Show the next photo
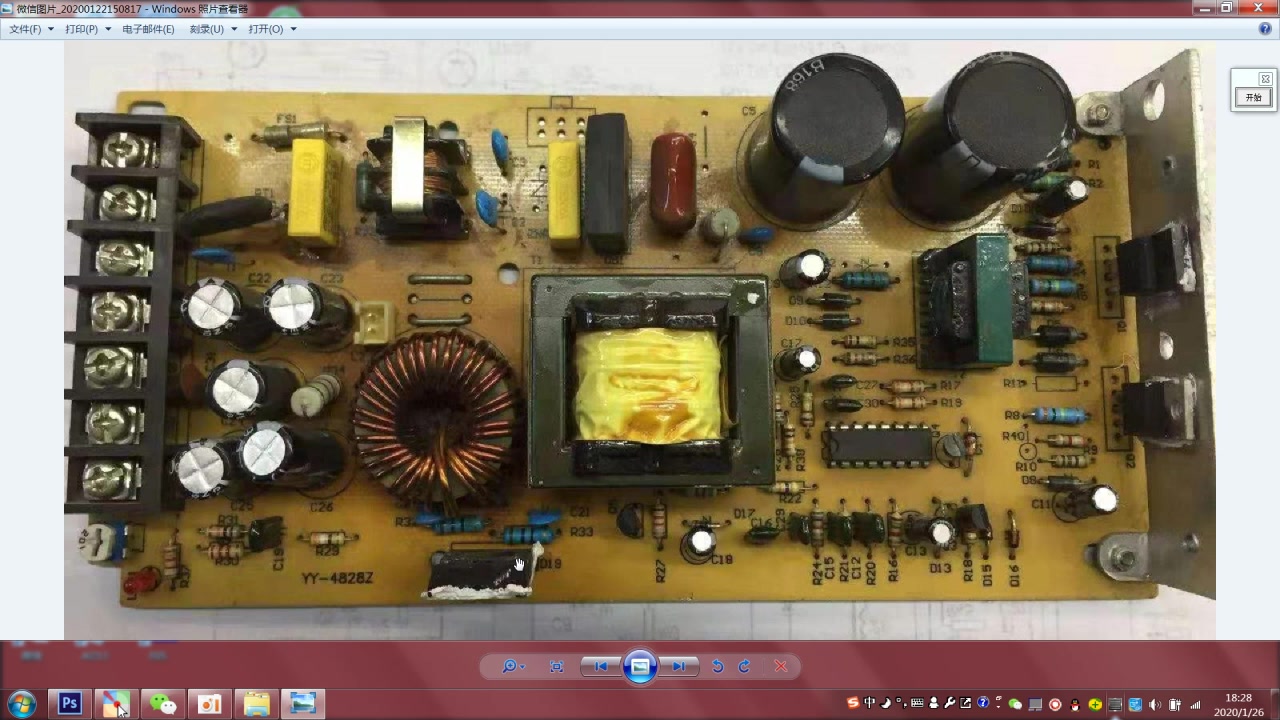The image size is (1280, 720). 678,666
